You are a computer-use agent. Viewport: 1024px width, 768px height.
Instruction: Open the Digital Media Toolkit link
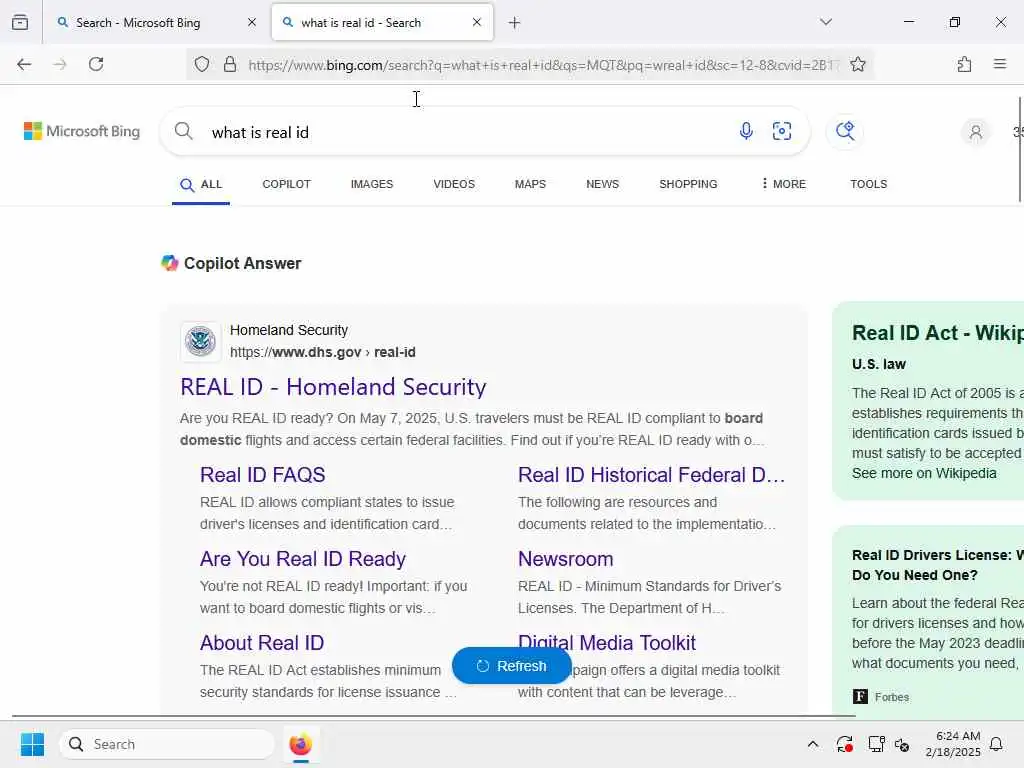coord(607,643)
